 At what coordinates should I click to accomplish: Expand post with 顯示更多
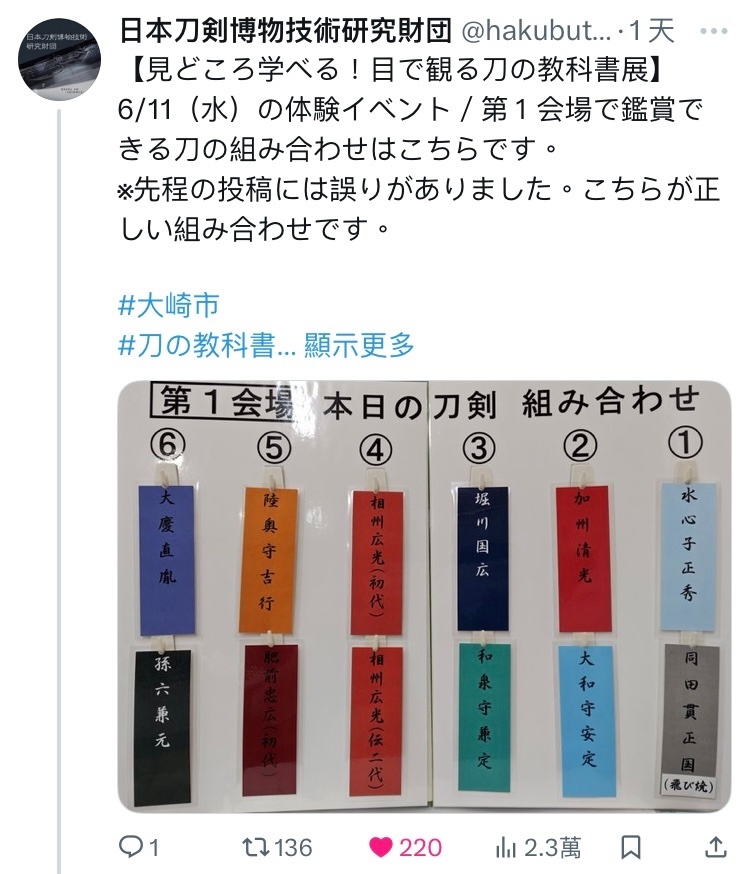359,345
